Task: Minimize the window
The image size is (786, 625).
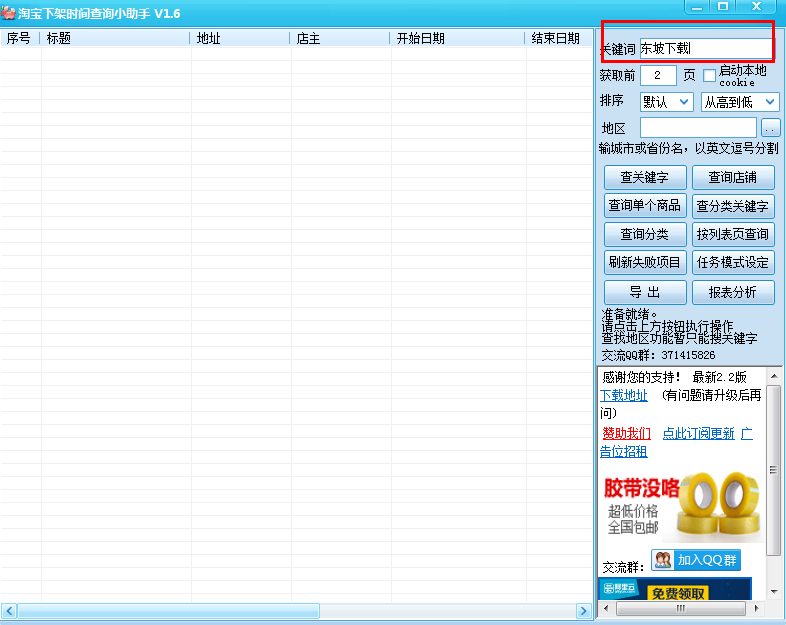Action: tap(697, 7)
